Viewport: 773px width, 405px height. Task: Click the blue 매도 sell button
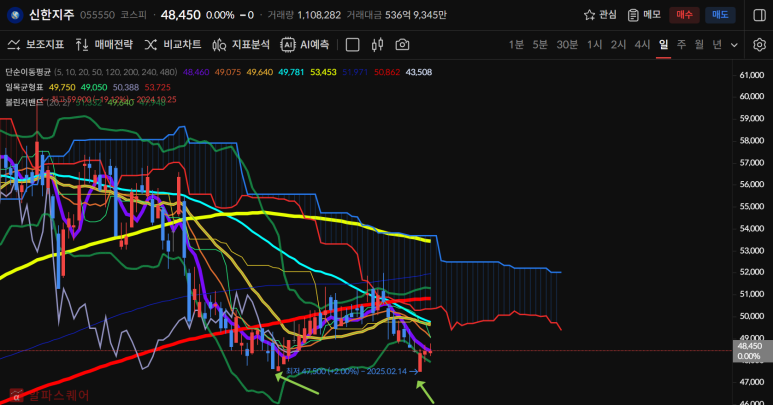click(720, 15)
